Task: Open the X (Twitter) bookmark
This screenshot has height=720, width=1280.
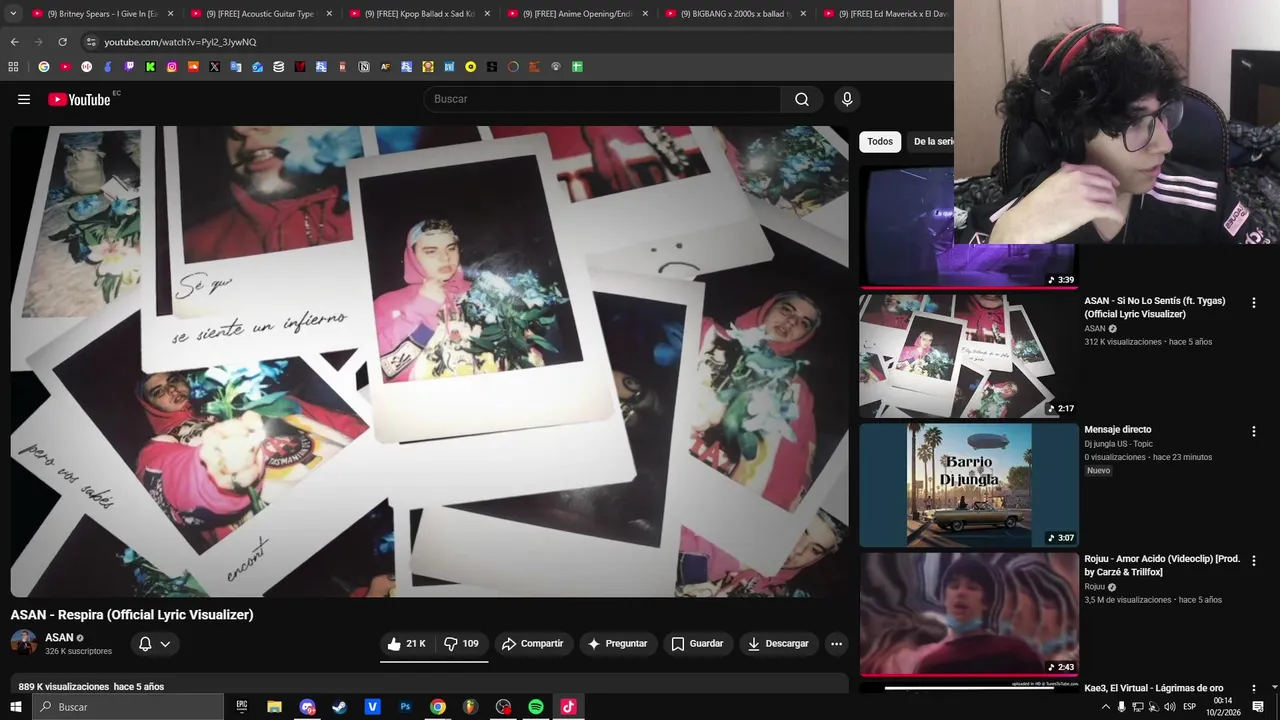Action: [214, 67]
